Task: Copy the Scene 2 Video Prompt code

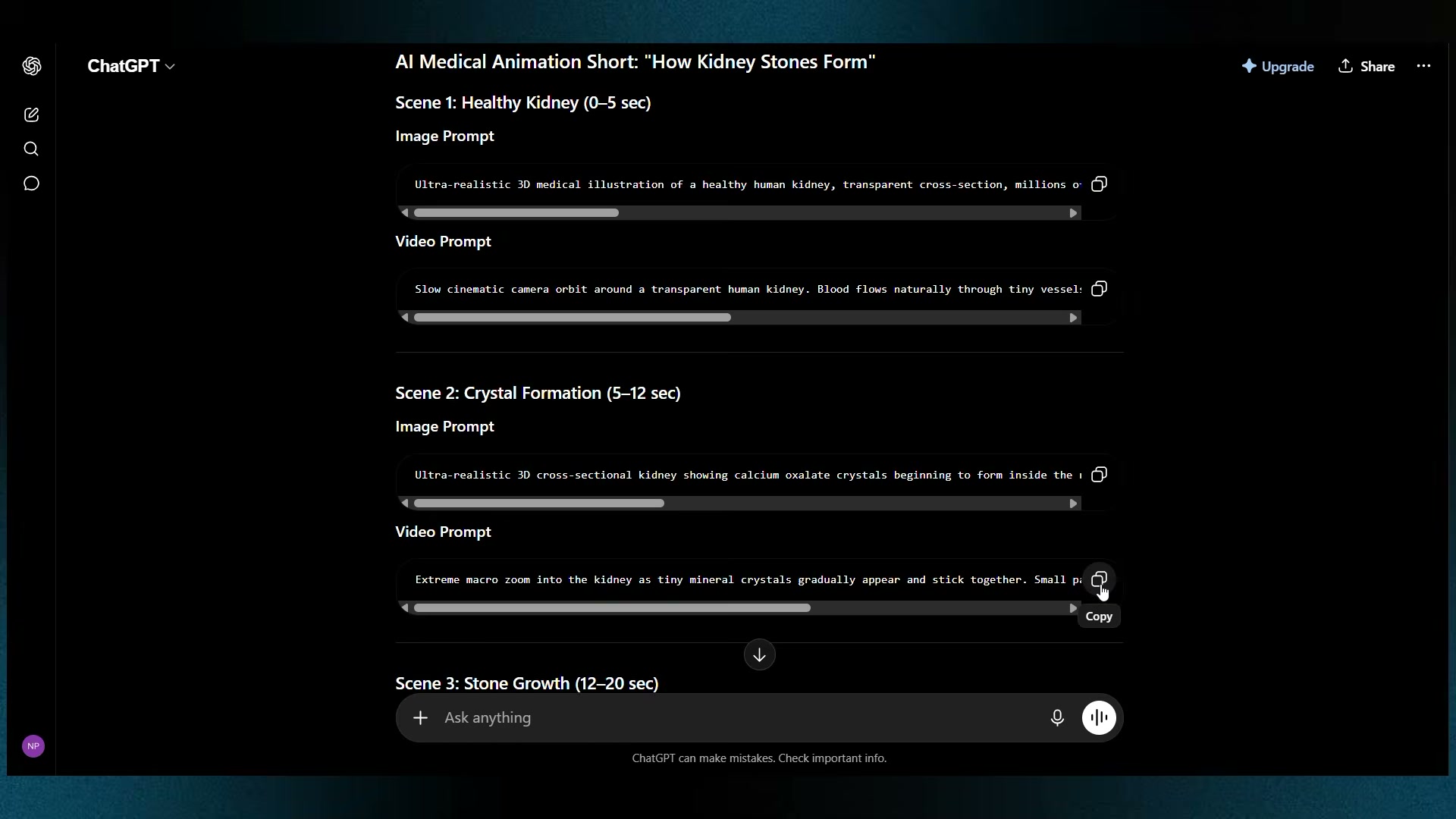Action: (1099, 580)
